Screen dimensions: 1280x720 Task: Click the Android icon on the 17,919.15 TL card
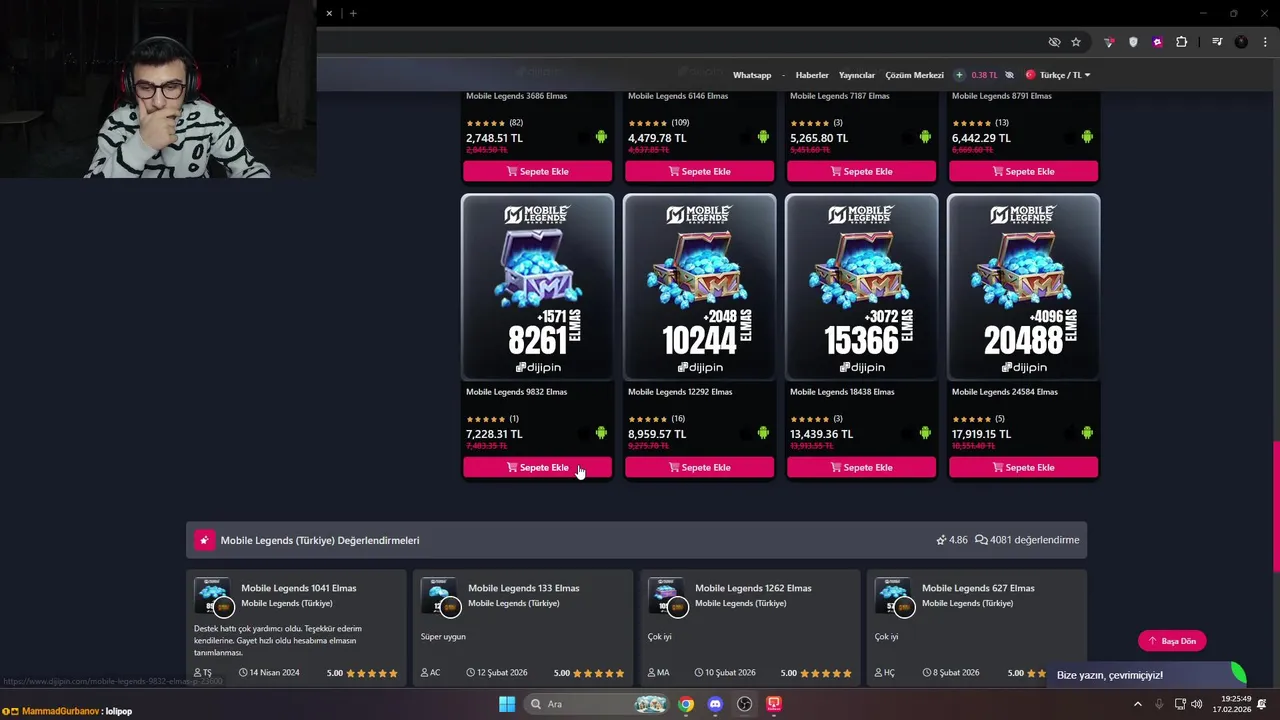(1087, 433)
